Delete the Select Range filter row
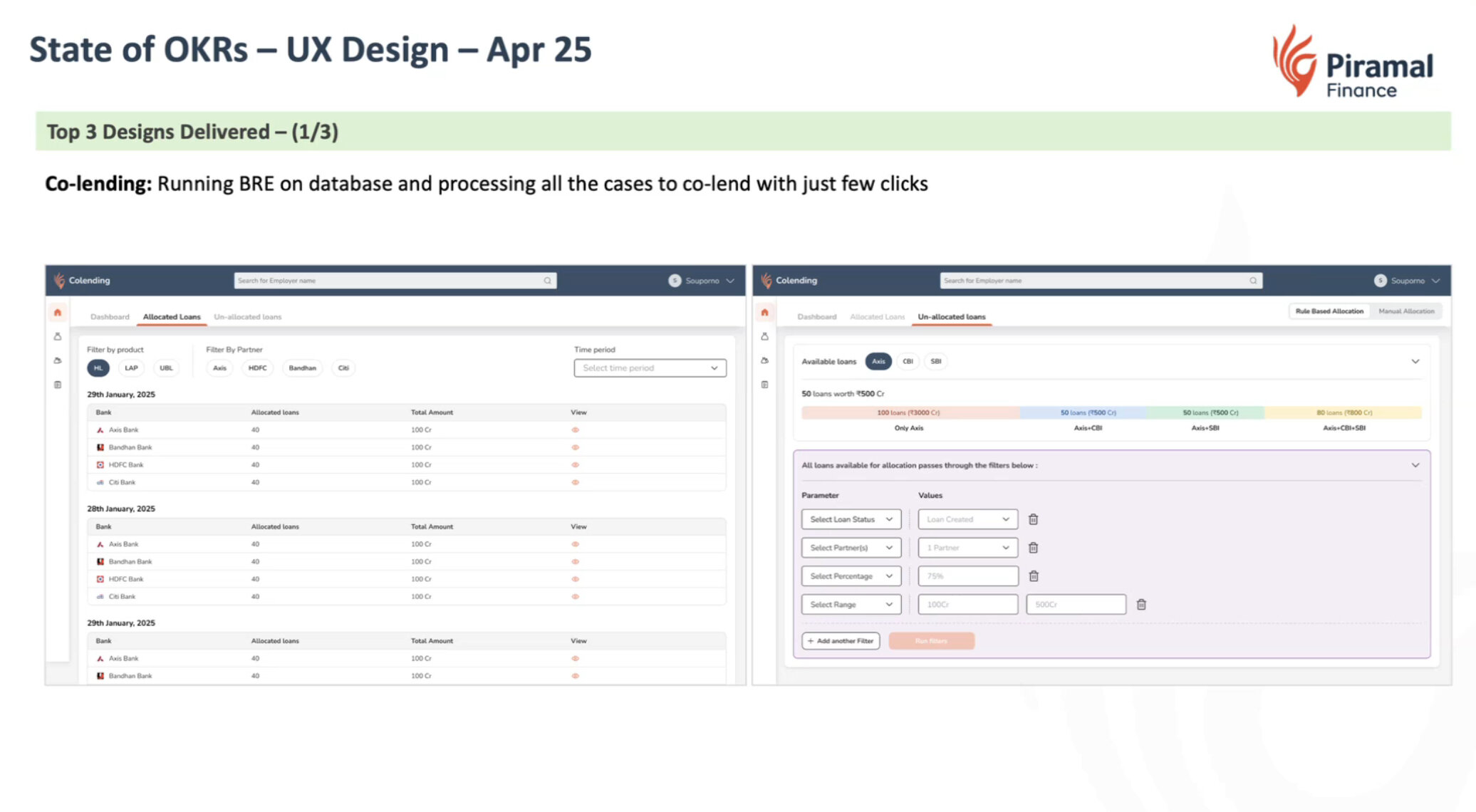 tap(1141, 605)
